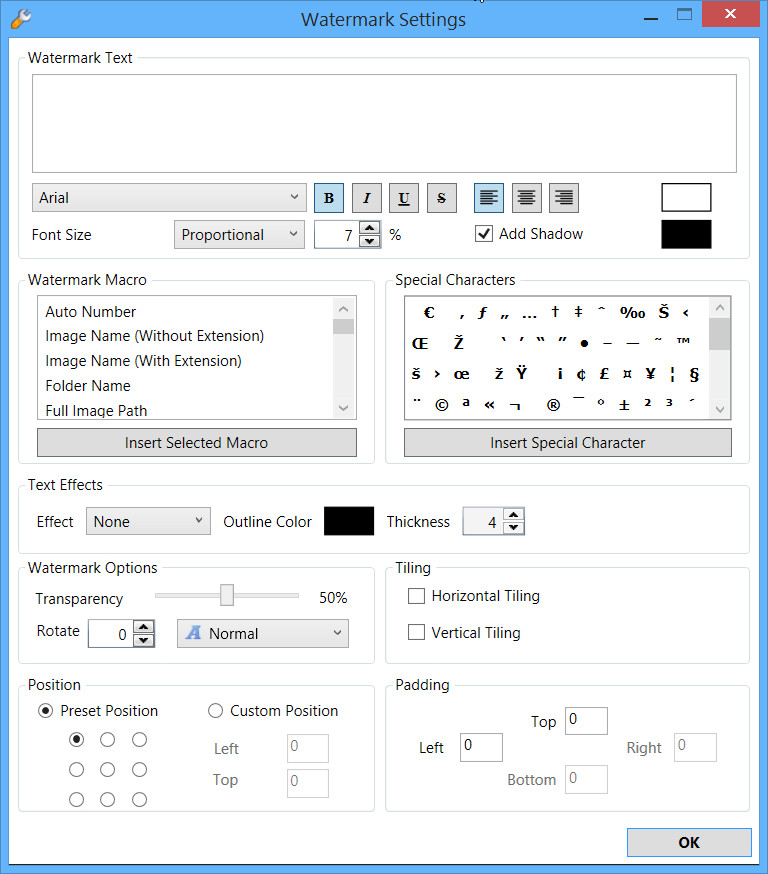The image size is (768, 874).
Task: Enable Horizontal Tiling
Action: tap(416, 596)
